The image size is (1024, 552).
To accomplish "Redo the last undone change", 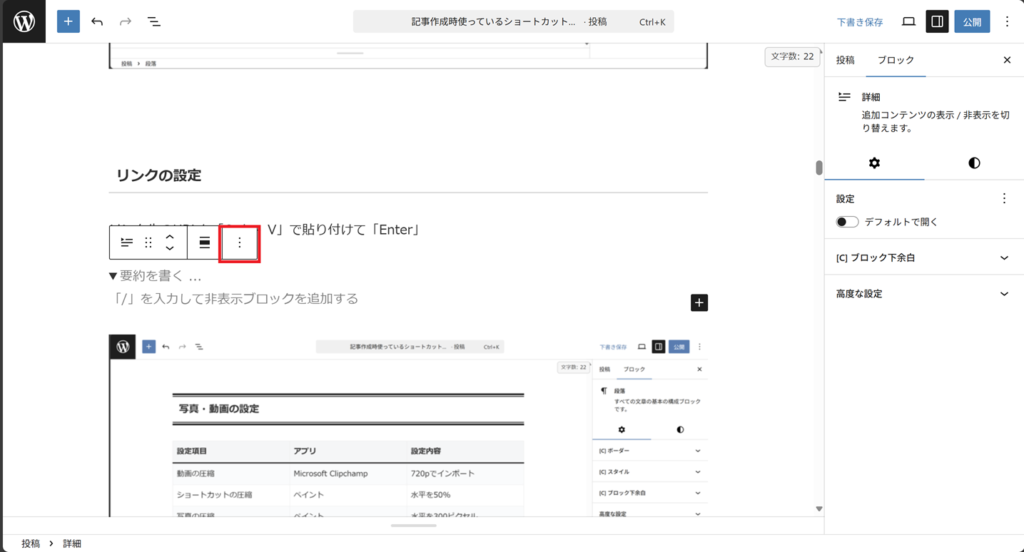I will 125,21.
